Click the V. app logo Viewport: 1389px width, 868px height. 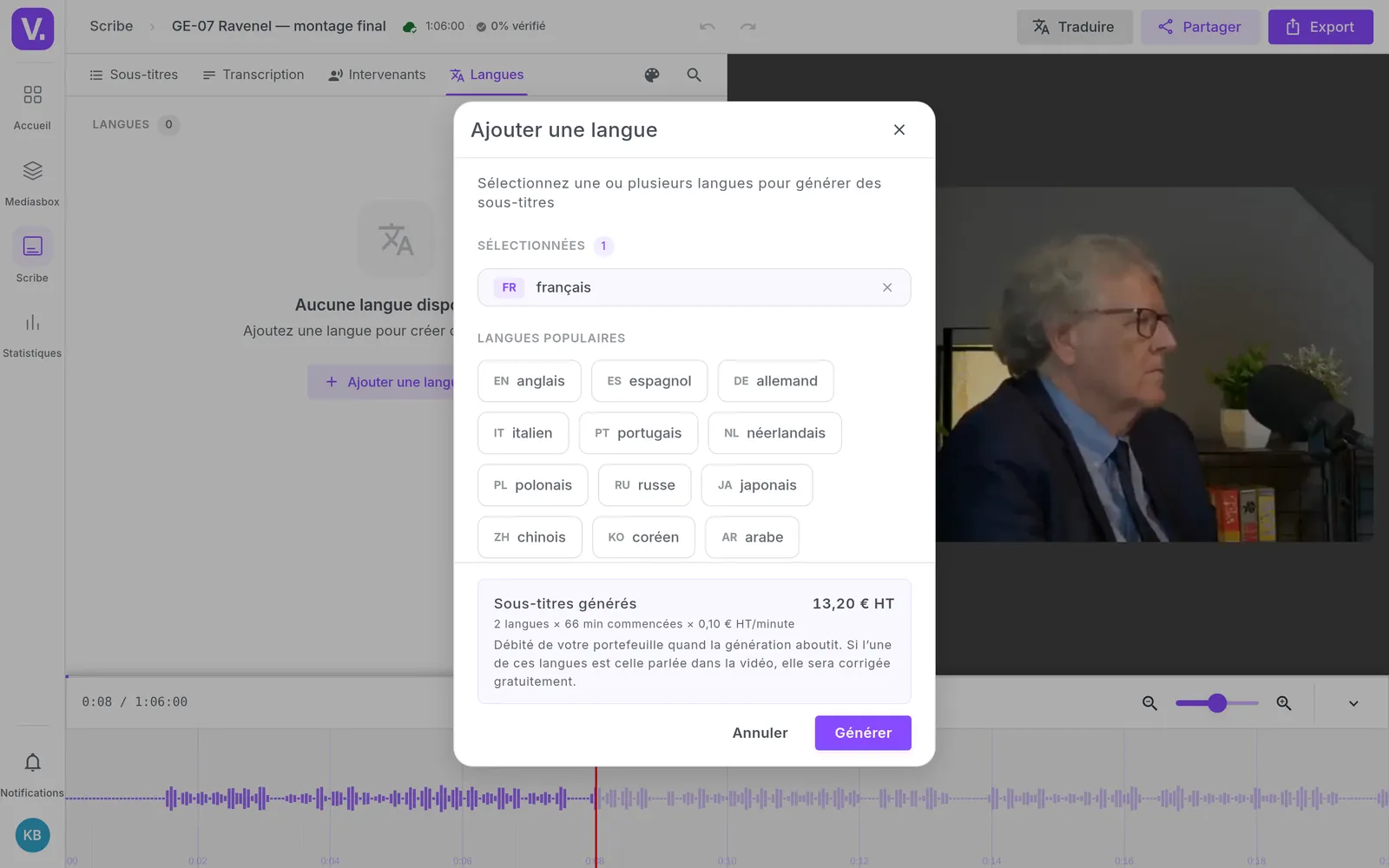[33, 29]
